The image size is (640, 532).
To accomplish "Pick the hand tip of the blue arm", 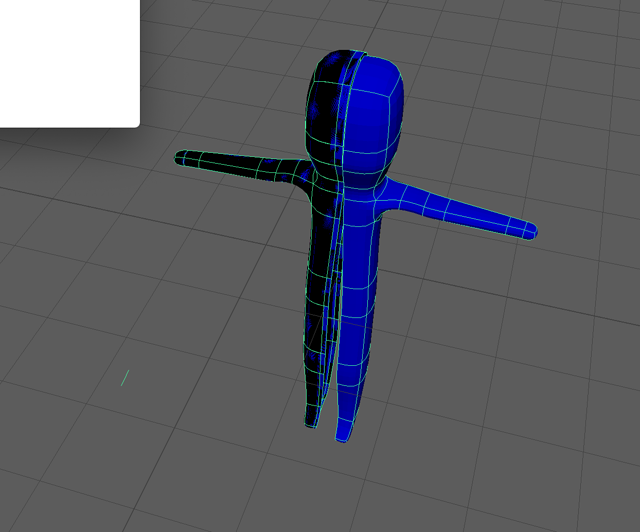I will tap(530, 232).
